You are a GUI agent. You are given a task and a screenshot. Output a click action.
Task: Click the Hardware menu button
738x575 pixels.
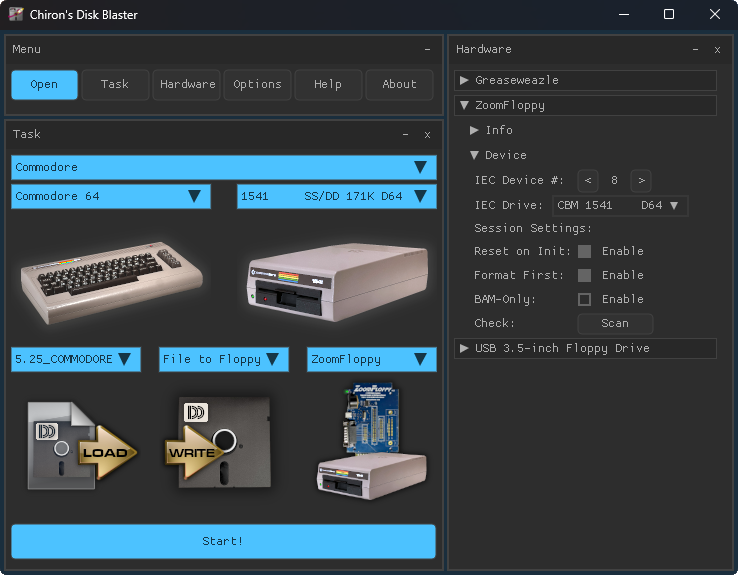186,85
